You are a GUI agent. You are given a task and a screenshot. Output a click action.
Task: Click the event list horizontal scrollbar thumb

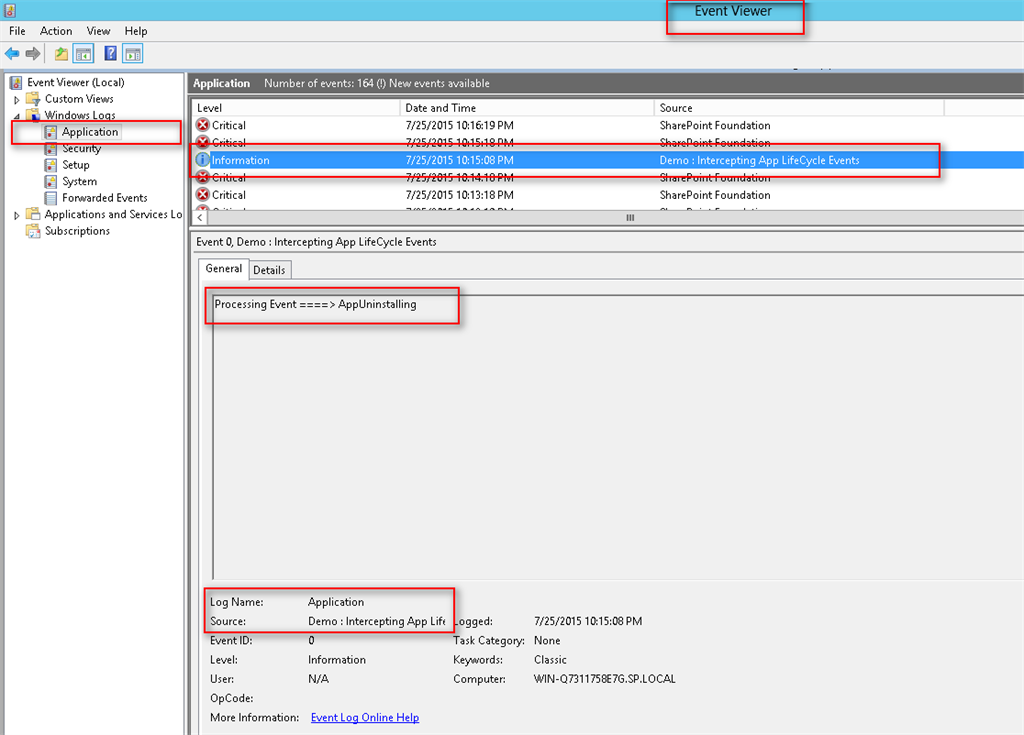(x=630, y=218)
